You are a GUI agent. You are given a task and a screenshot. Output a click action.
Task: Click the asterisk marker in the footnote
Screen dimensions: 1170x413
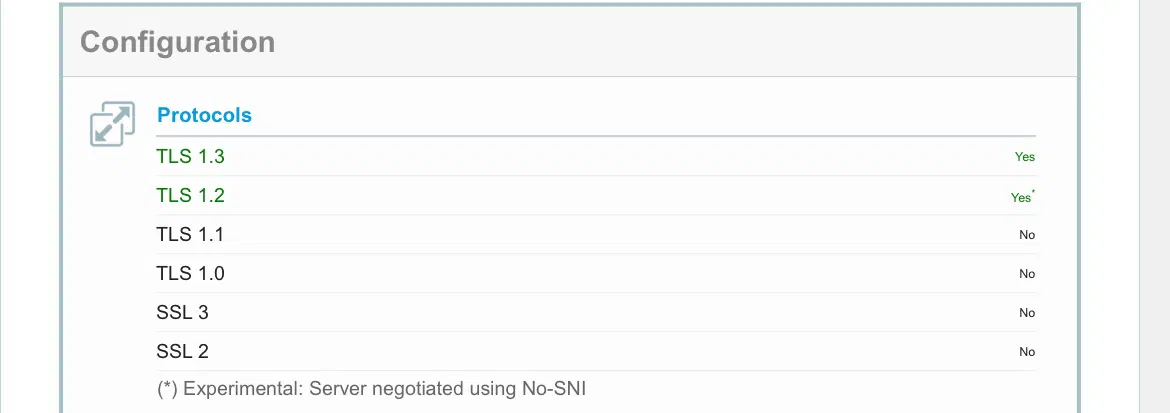tap(168, 389)
